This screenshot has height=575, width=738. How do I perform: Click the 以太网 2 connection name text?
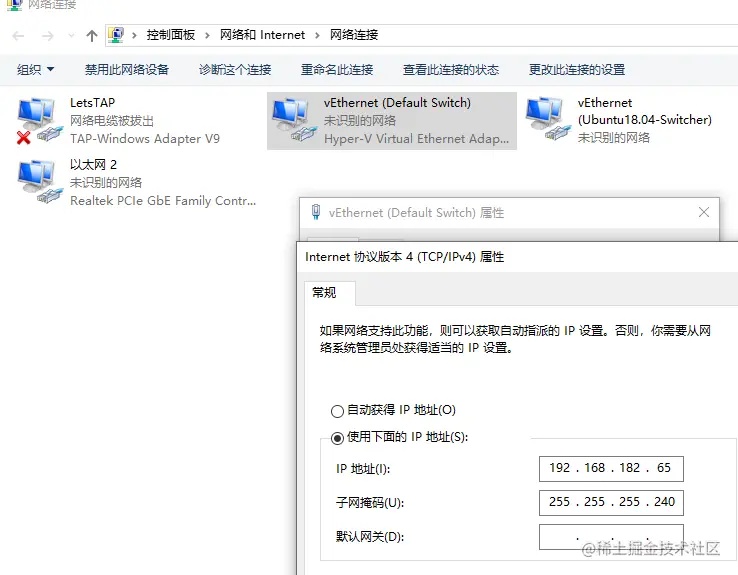click(x=93, y=164)
